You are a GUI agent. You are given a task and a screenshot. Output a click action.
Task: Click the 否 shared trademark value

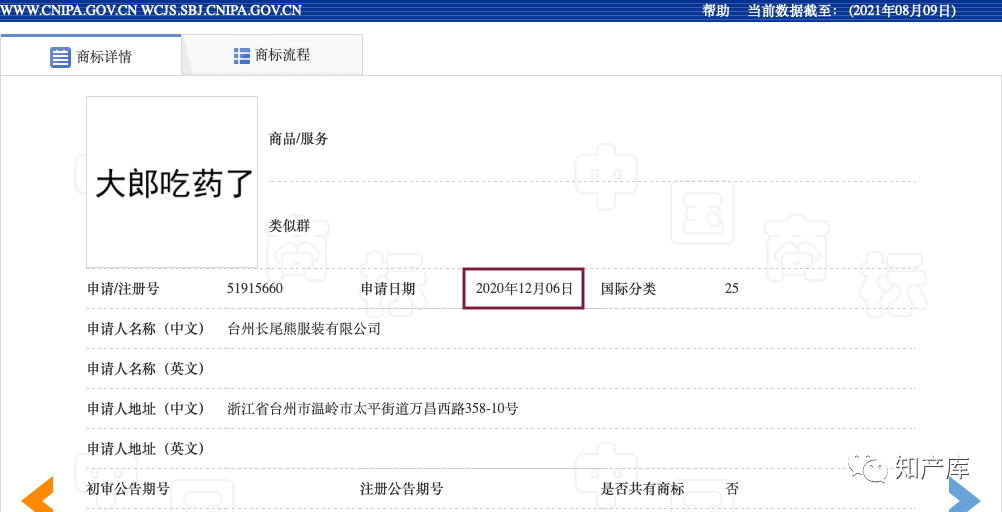732,489
